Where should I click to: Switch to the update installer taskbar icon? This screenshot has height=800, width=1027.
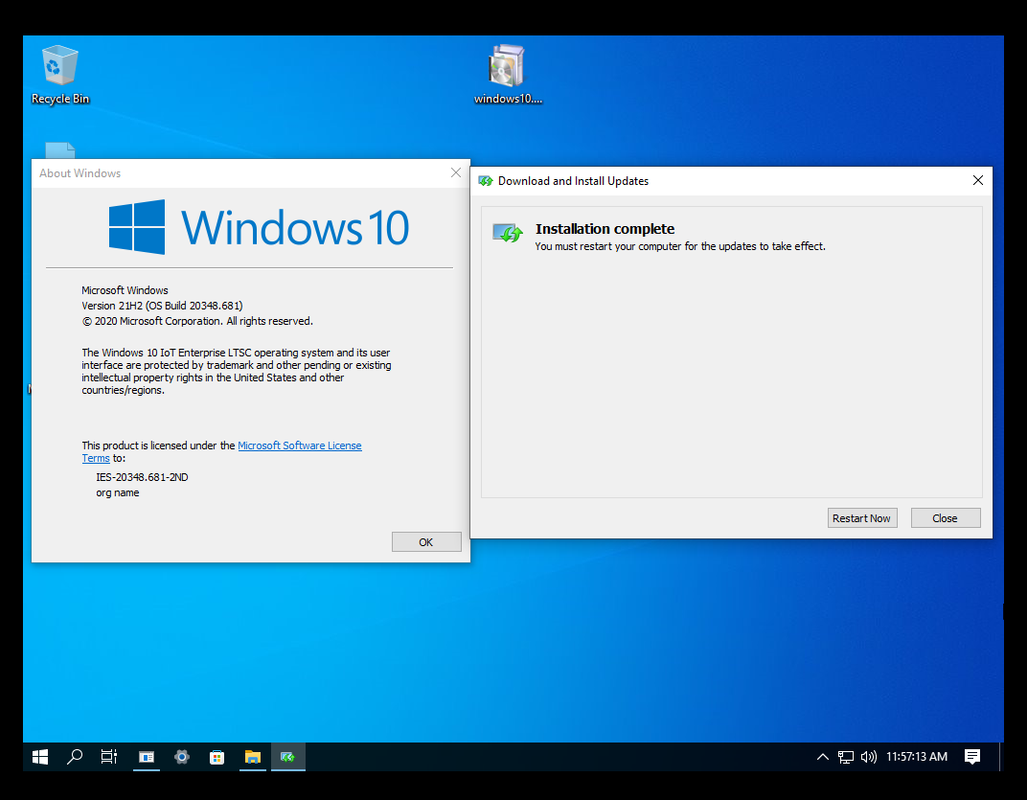[288, 757]
